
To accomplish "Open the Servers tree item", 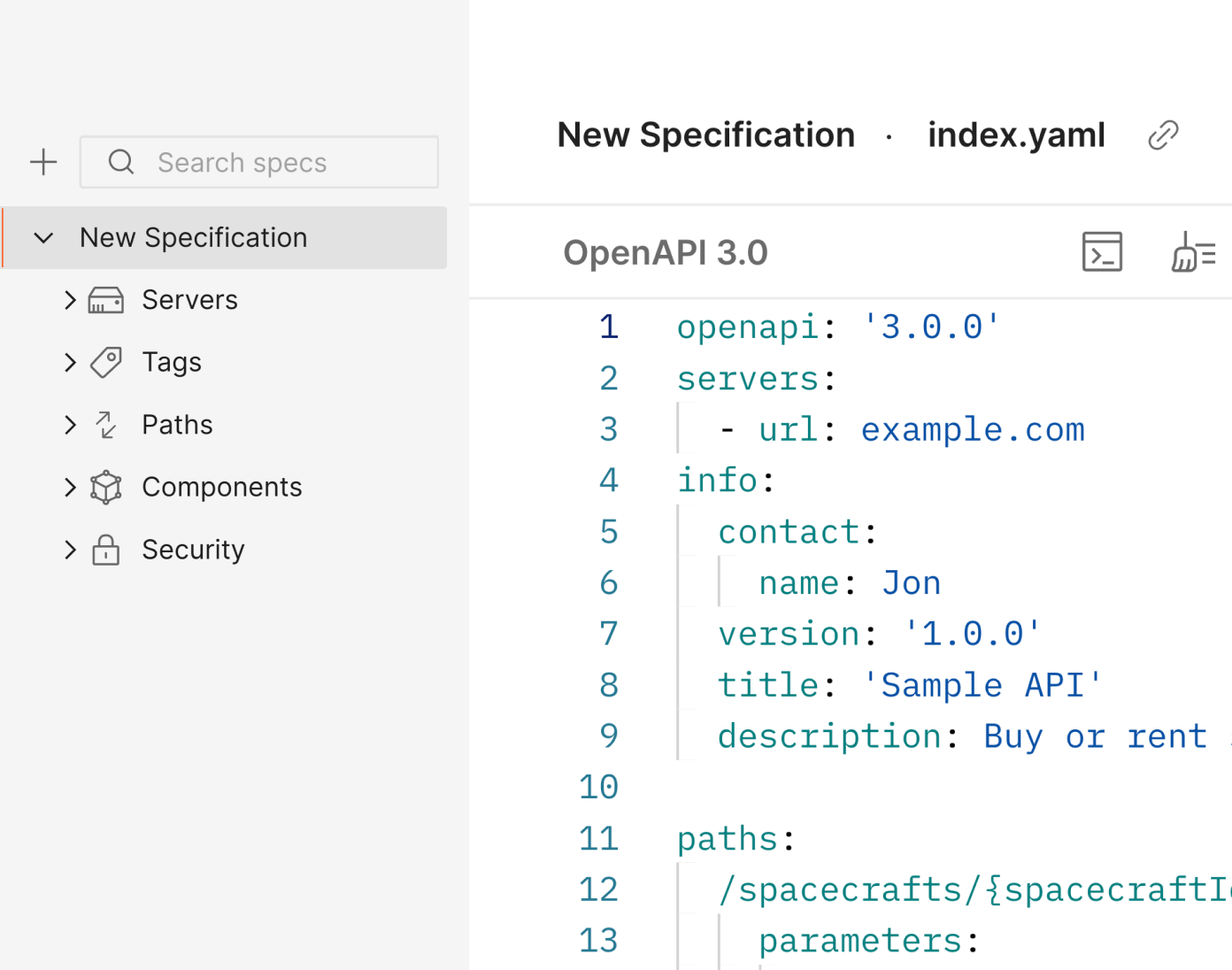I will pos(189,300).
